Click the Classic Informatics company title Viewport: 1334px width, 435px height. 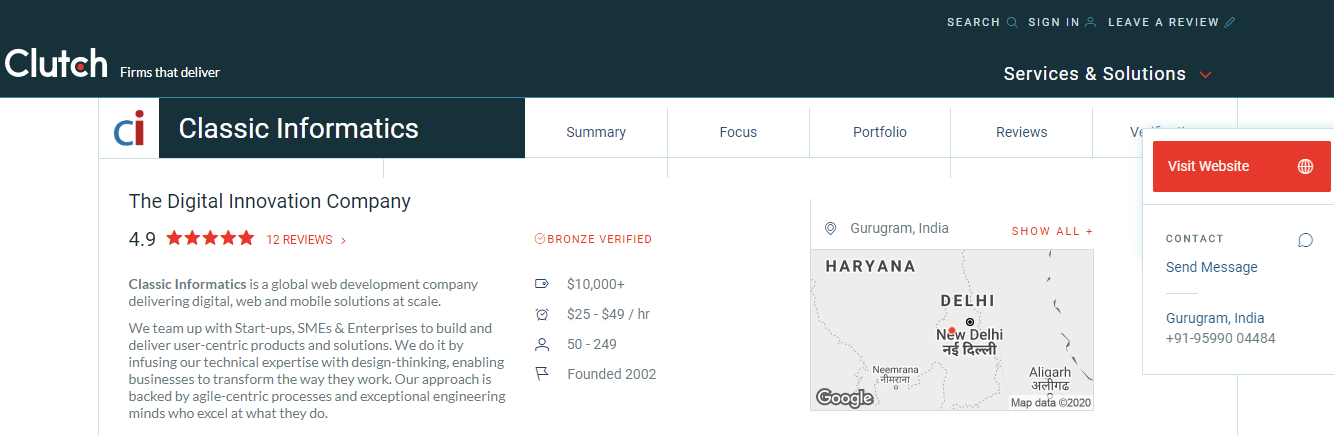(x=298, y=128)
